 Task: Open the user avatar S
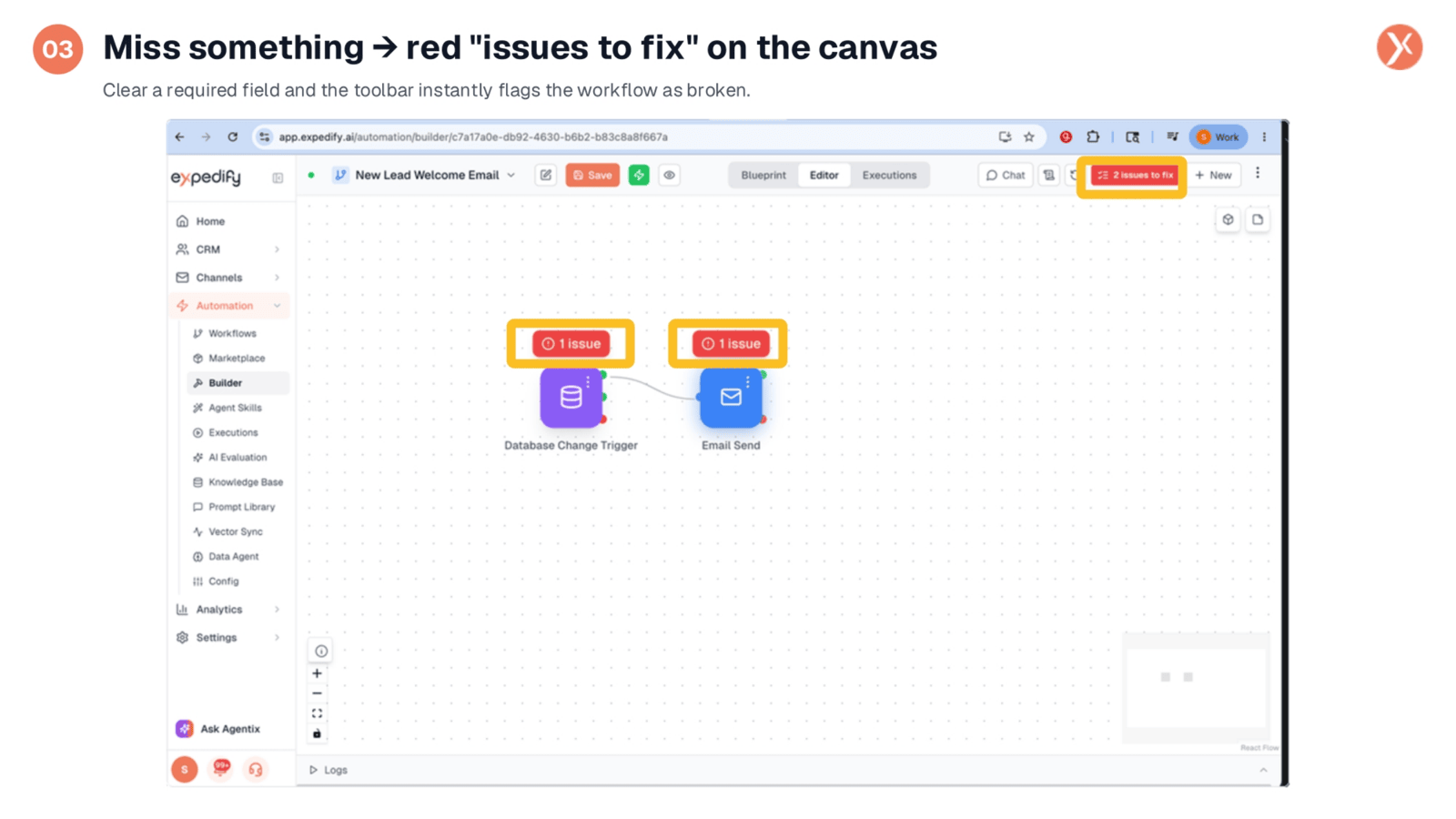pyautogui.click(x=185, y=770)
